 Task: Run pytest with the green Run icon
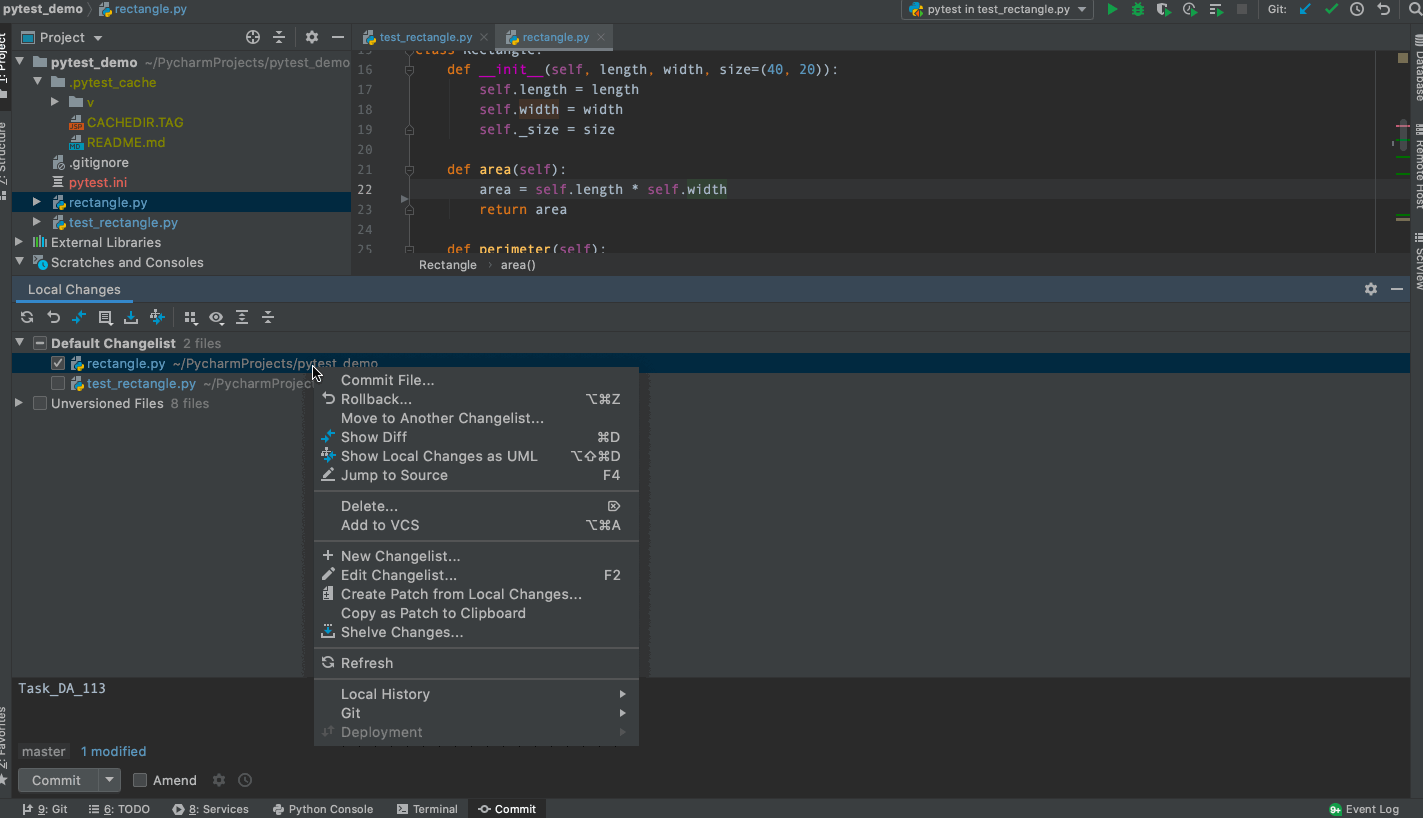coord(1112,9)
